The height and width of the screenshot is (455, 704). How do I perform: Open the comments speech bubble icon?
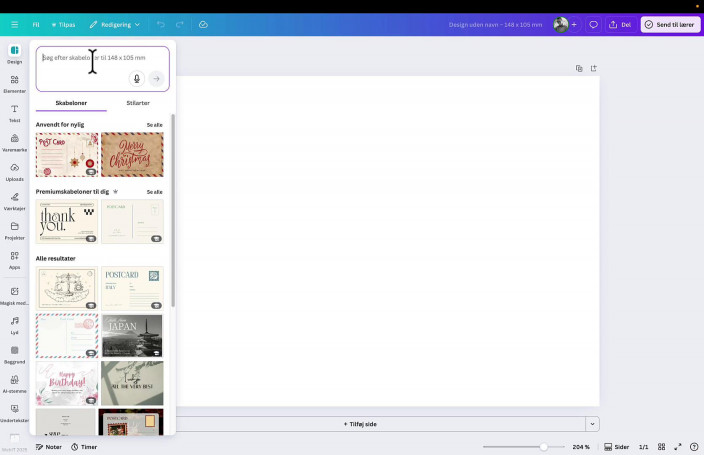tap(593, 24)
